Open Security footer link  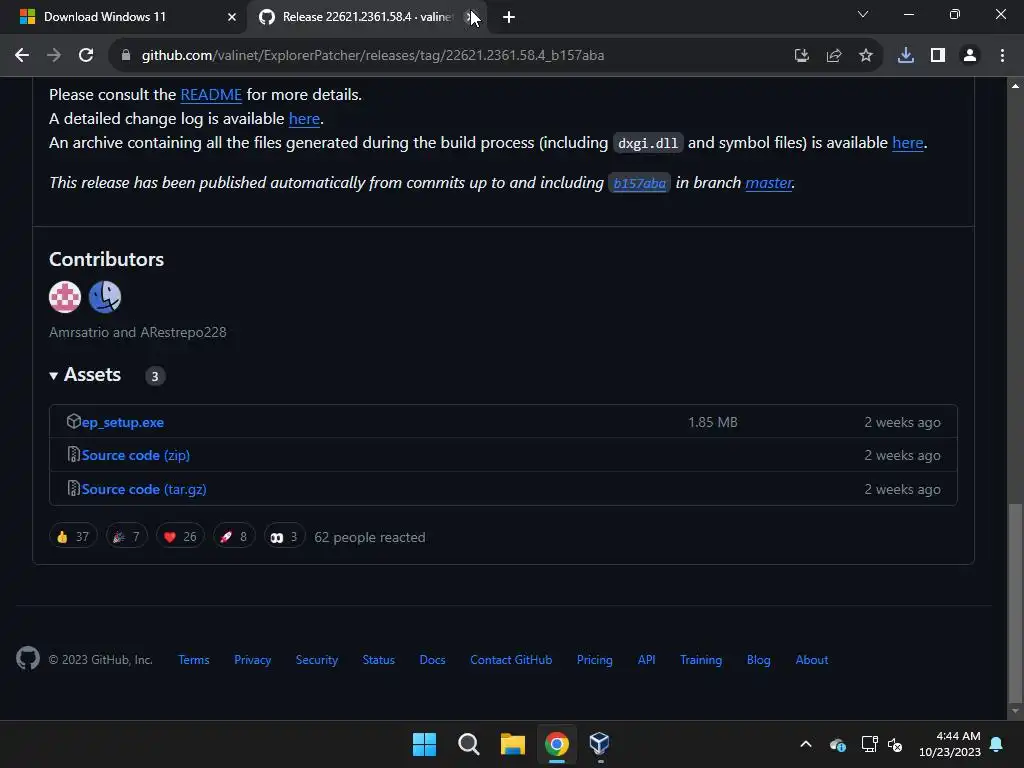pos(317,660)
